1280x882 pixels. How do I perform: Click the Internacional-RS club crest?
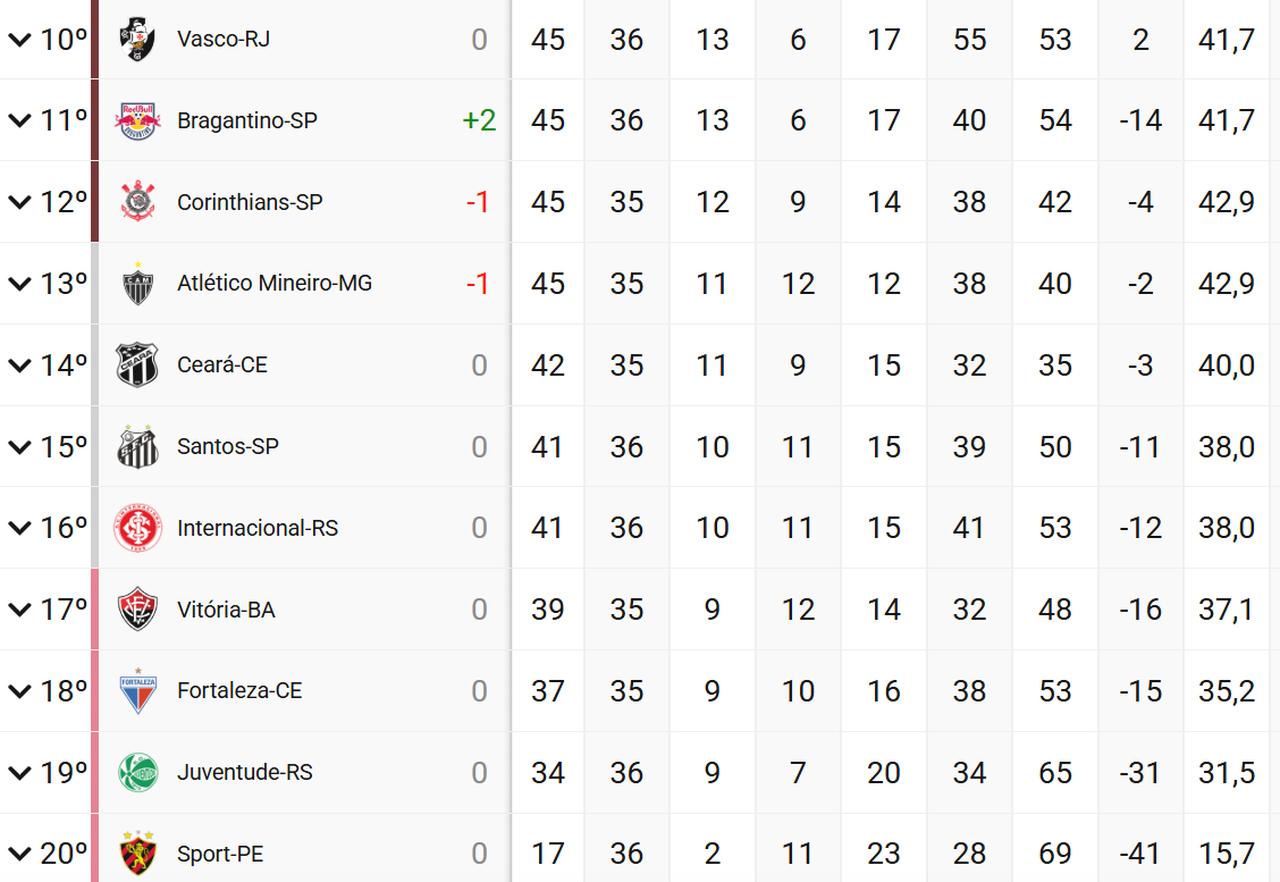pyautogui.click(x=137, y=528)
